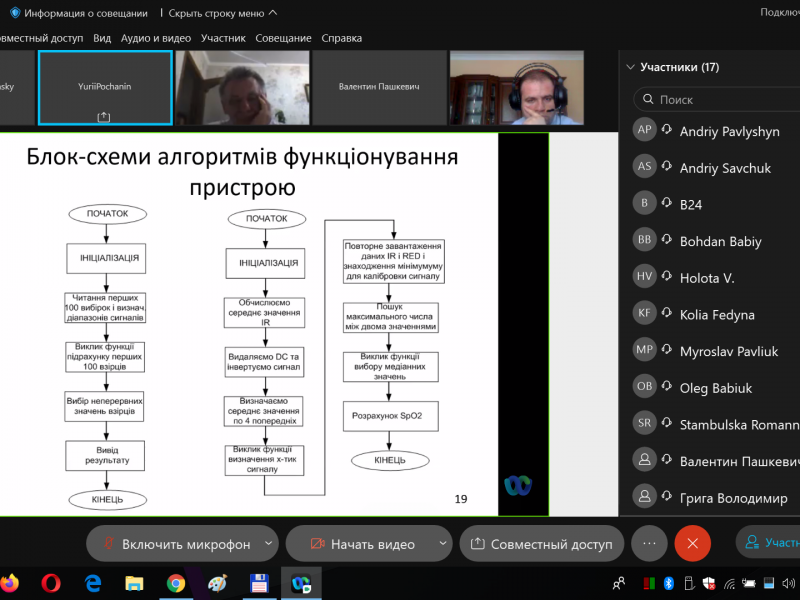Open the Аудио и видео menu
800x600 pixels.
tap(155, 38)
